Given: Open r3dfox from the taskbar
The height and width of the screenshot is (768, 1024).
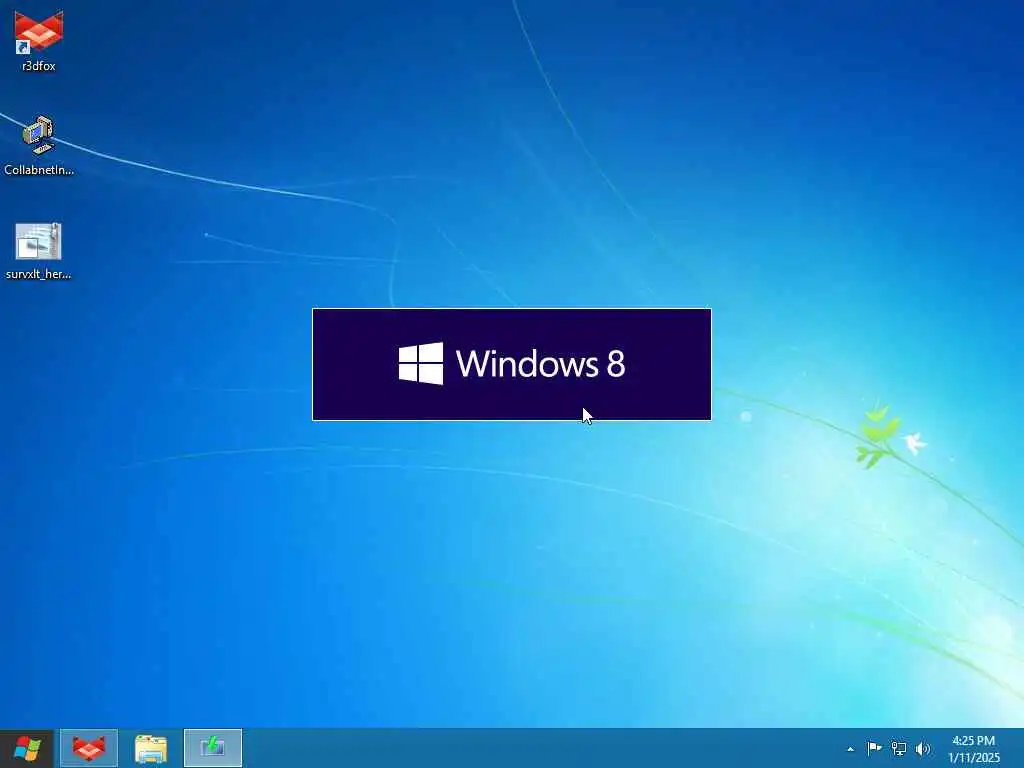Looking at the screenshot, I should pyautogui.click(x=89, y=748).
